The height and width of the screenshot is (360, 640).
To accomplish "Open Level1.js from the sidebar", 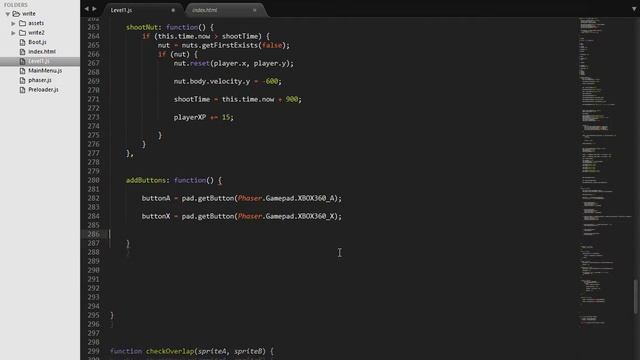I will coord(39,61).
